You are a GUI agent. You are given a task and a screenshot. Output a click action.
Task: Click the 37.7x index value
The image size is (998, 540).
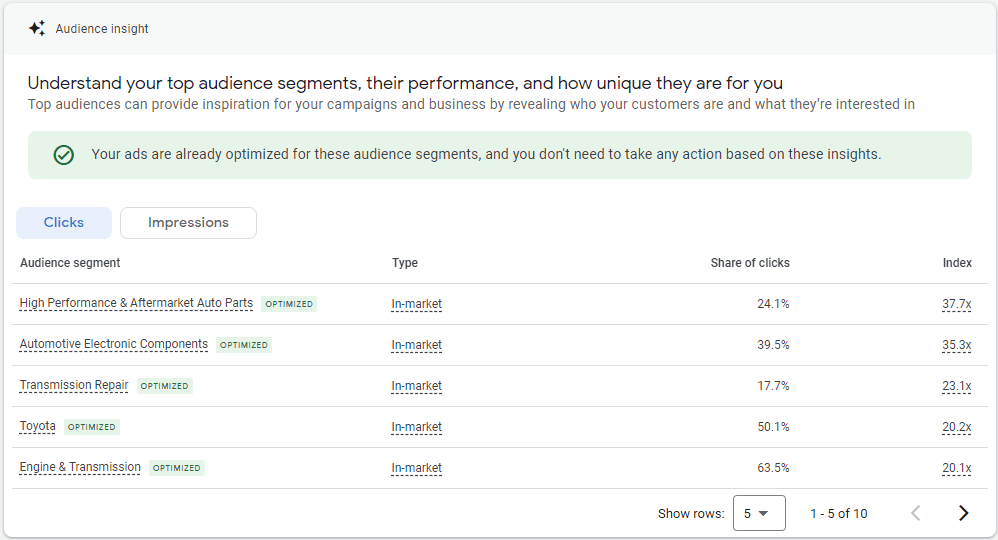[957, 304]
